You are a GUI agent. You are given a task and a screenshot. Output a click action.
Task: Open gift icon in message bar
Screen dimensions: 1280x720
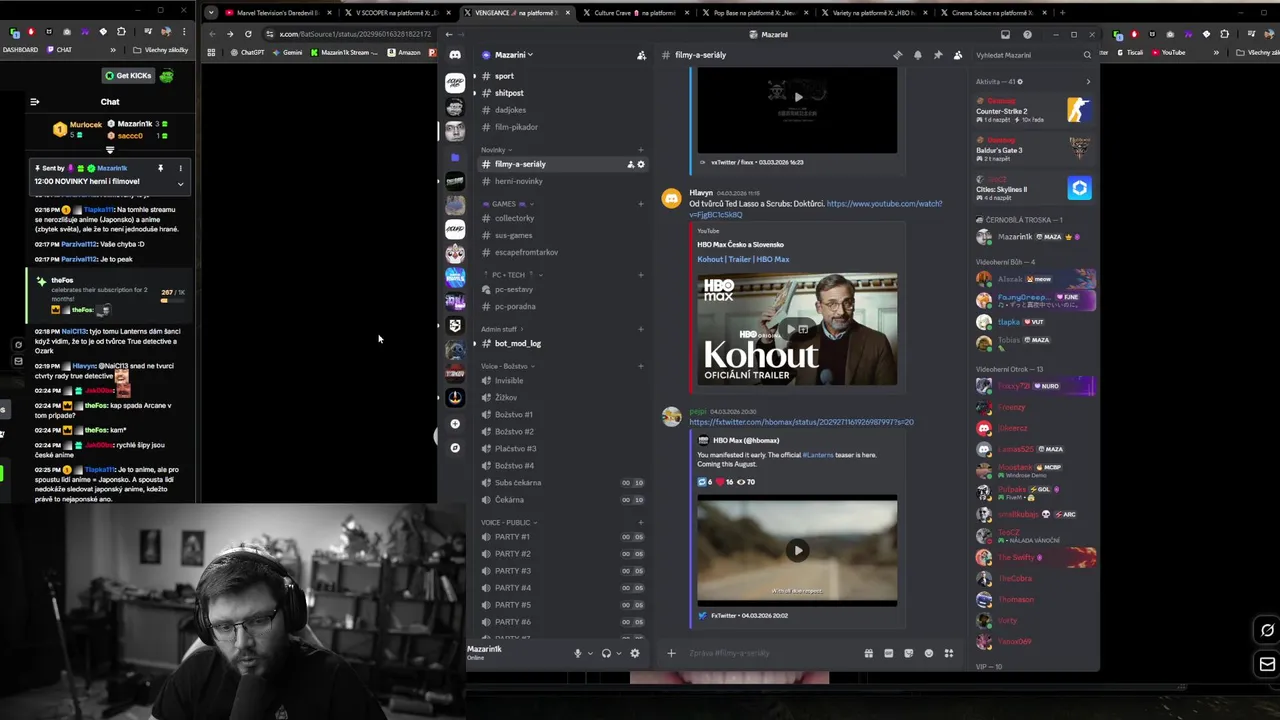point(868,653)
